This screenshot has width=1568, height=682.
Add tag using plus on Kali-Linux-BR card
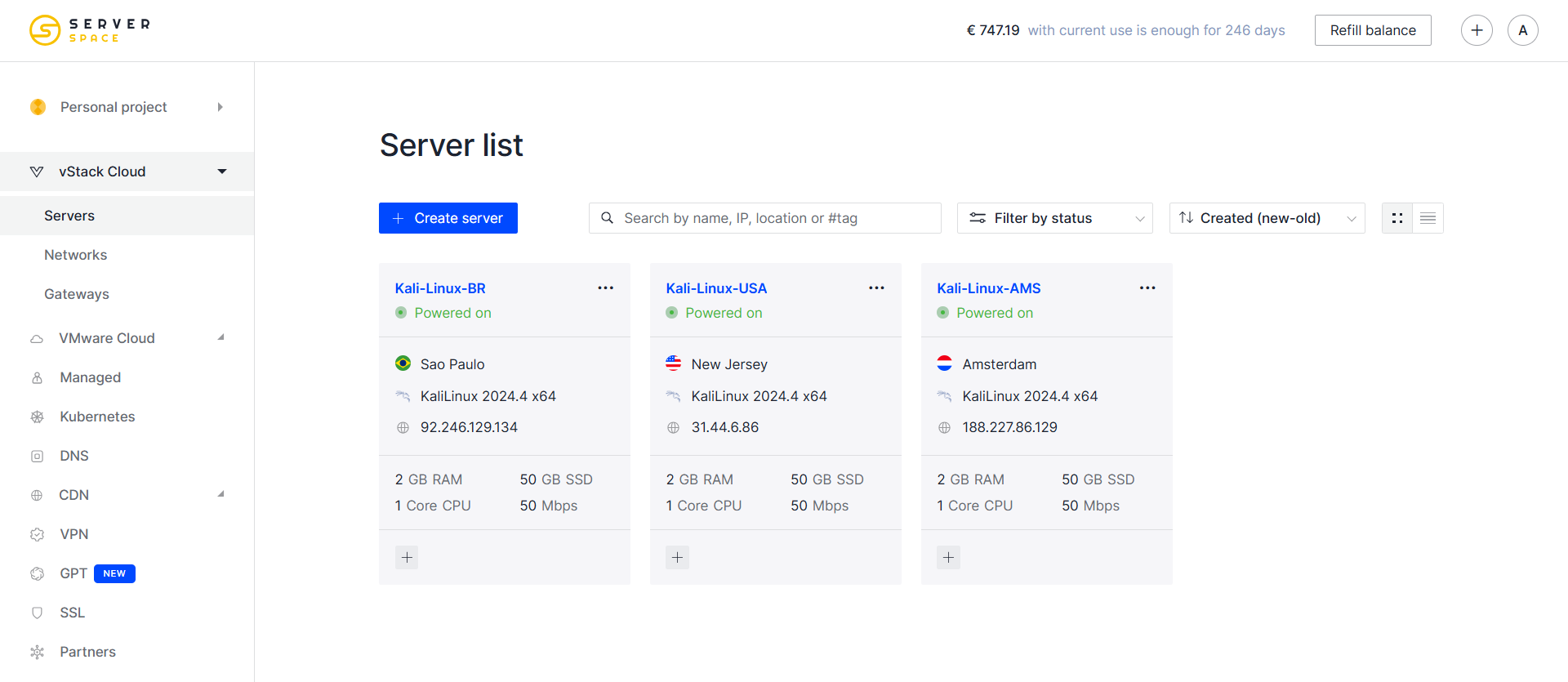click(407, 557)
